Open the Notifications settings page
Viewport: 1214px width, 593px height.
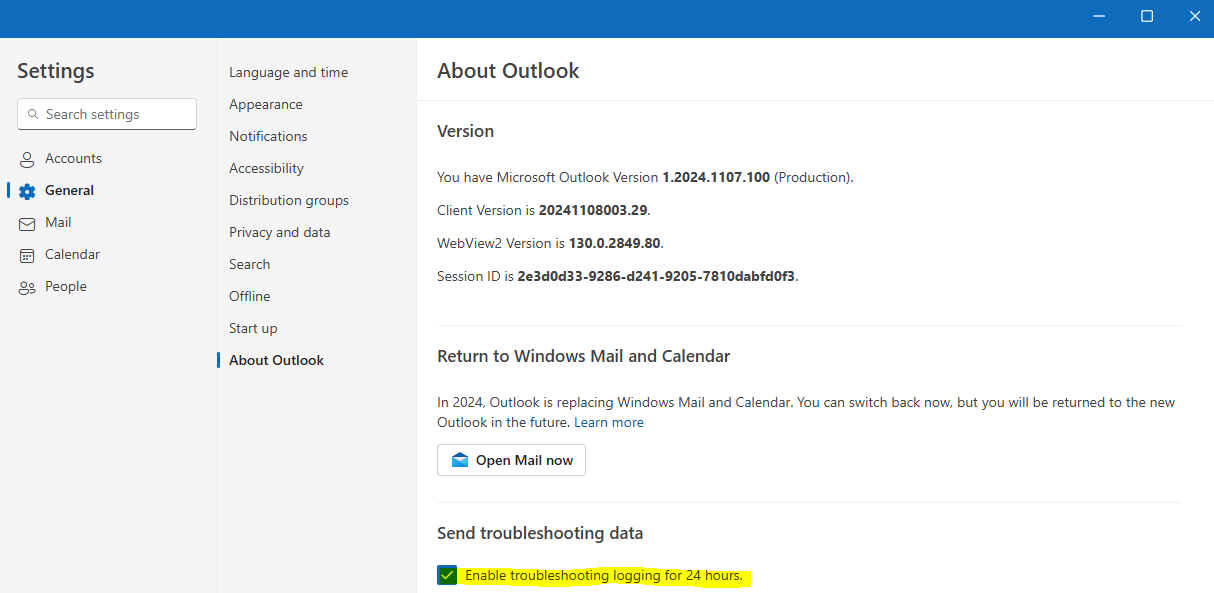pyautogui.click(x=268, y=136)
